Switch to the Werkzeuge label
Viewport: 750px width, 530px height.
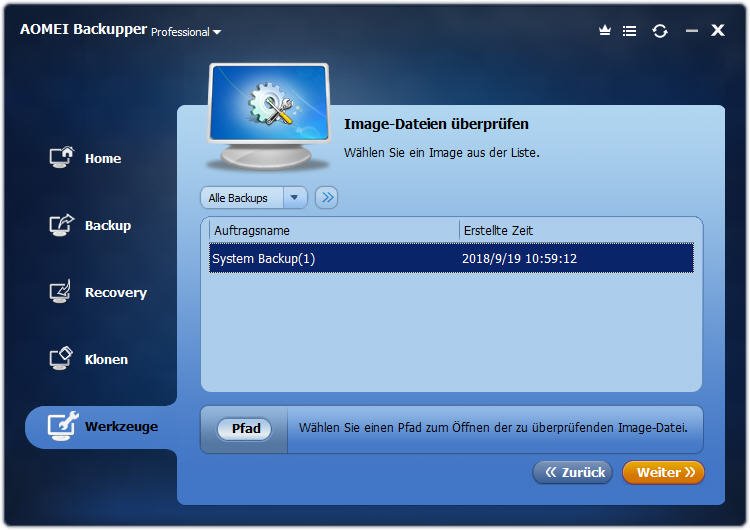tap(121, 426)
